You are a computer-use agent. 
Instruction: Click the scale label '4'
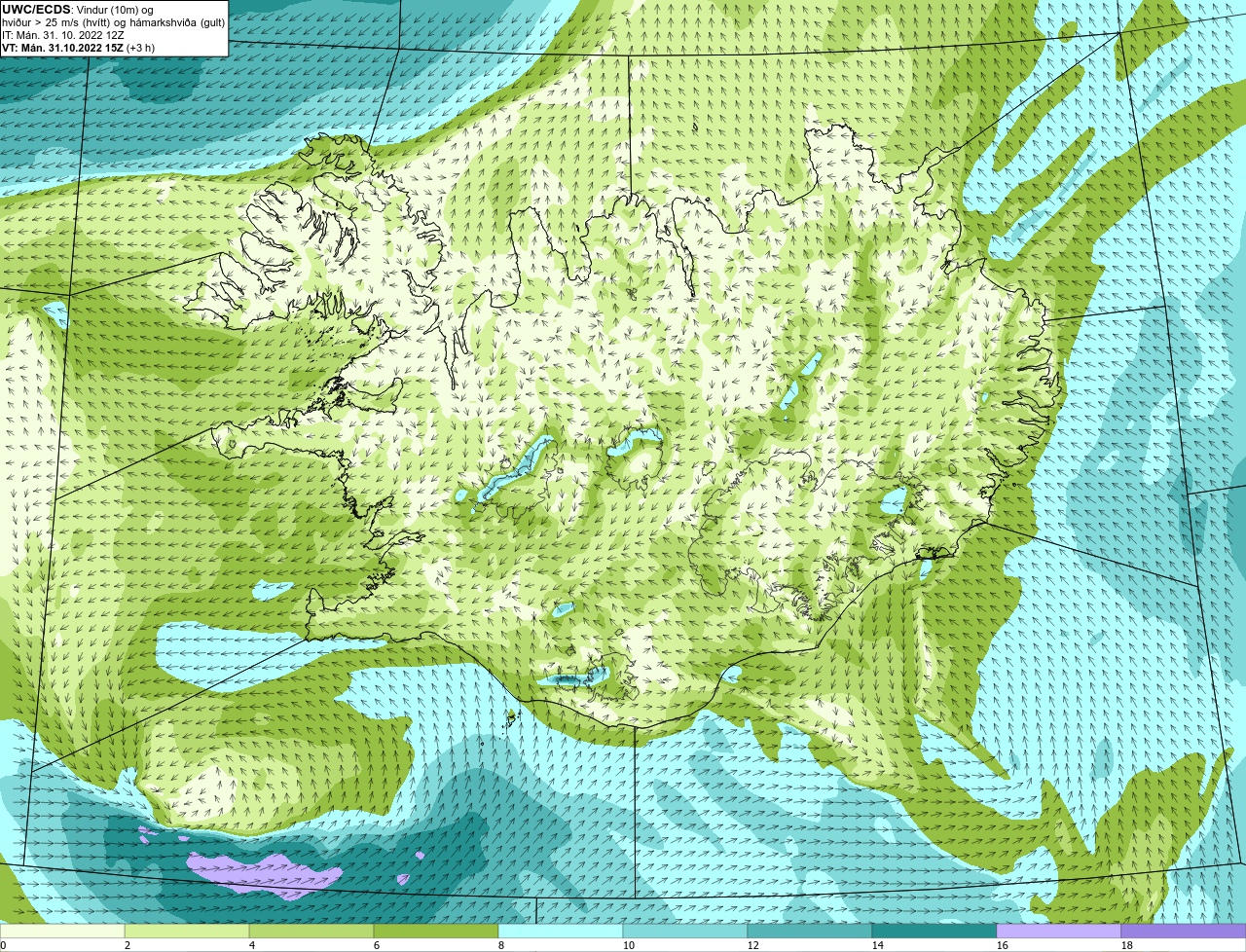coord(252,945)
